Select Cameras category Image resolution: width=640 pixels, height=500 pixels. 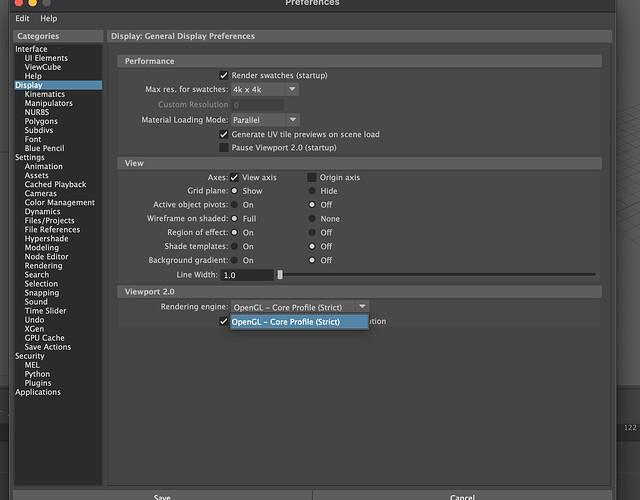click(x=40, y=193)
